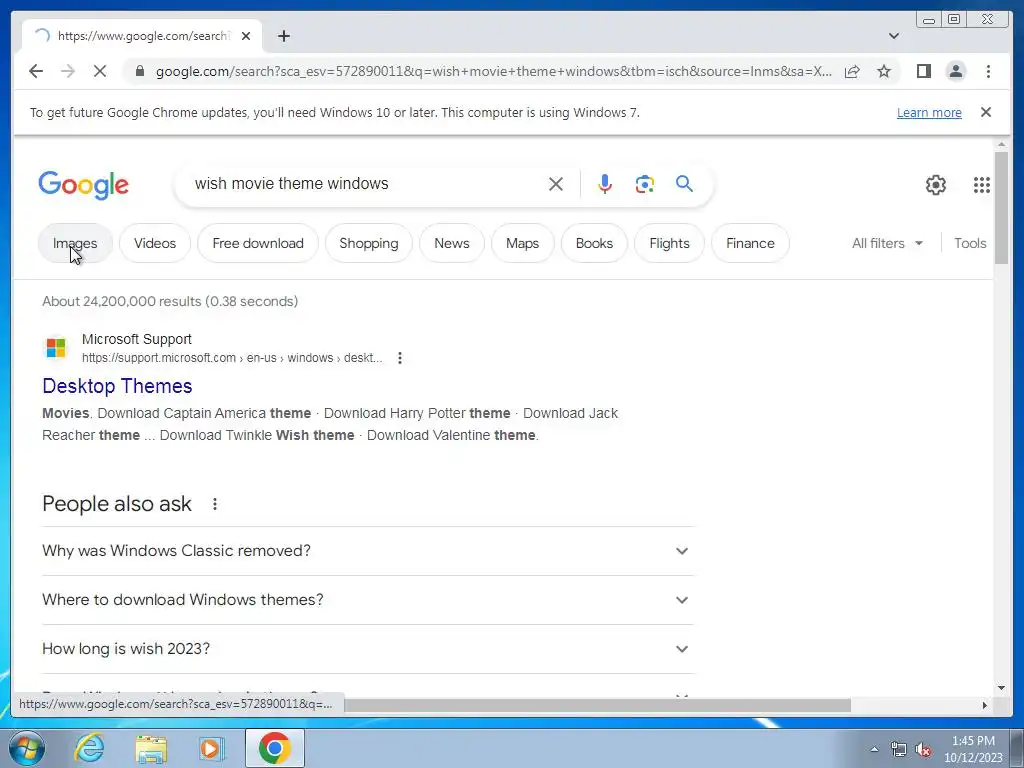This screenshot has width=1024, height=768.
Task: Click the browser forward arrow
Action: click(x=68, y=71)
